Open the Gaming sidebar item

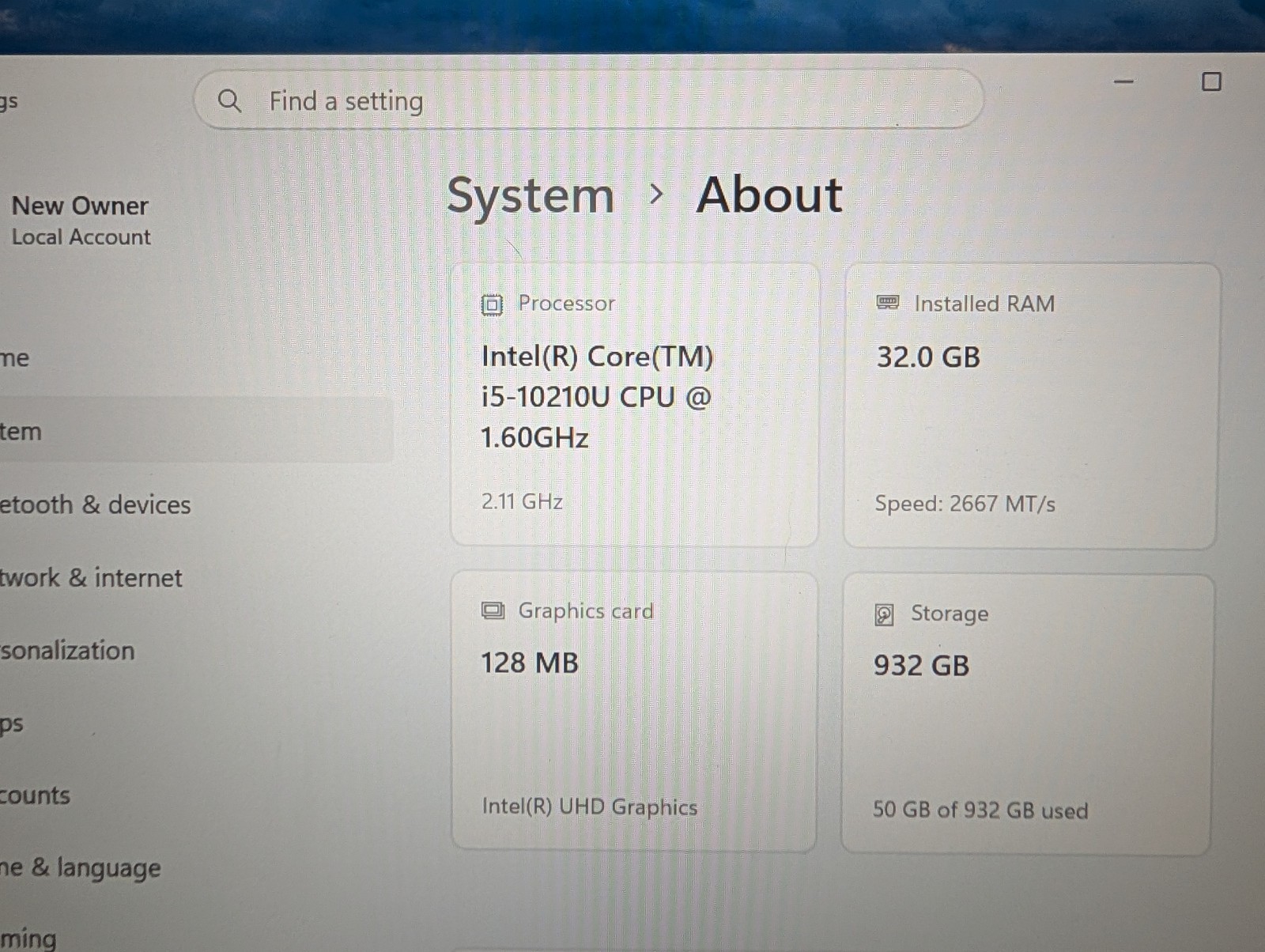tap(28, 939)
